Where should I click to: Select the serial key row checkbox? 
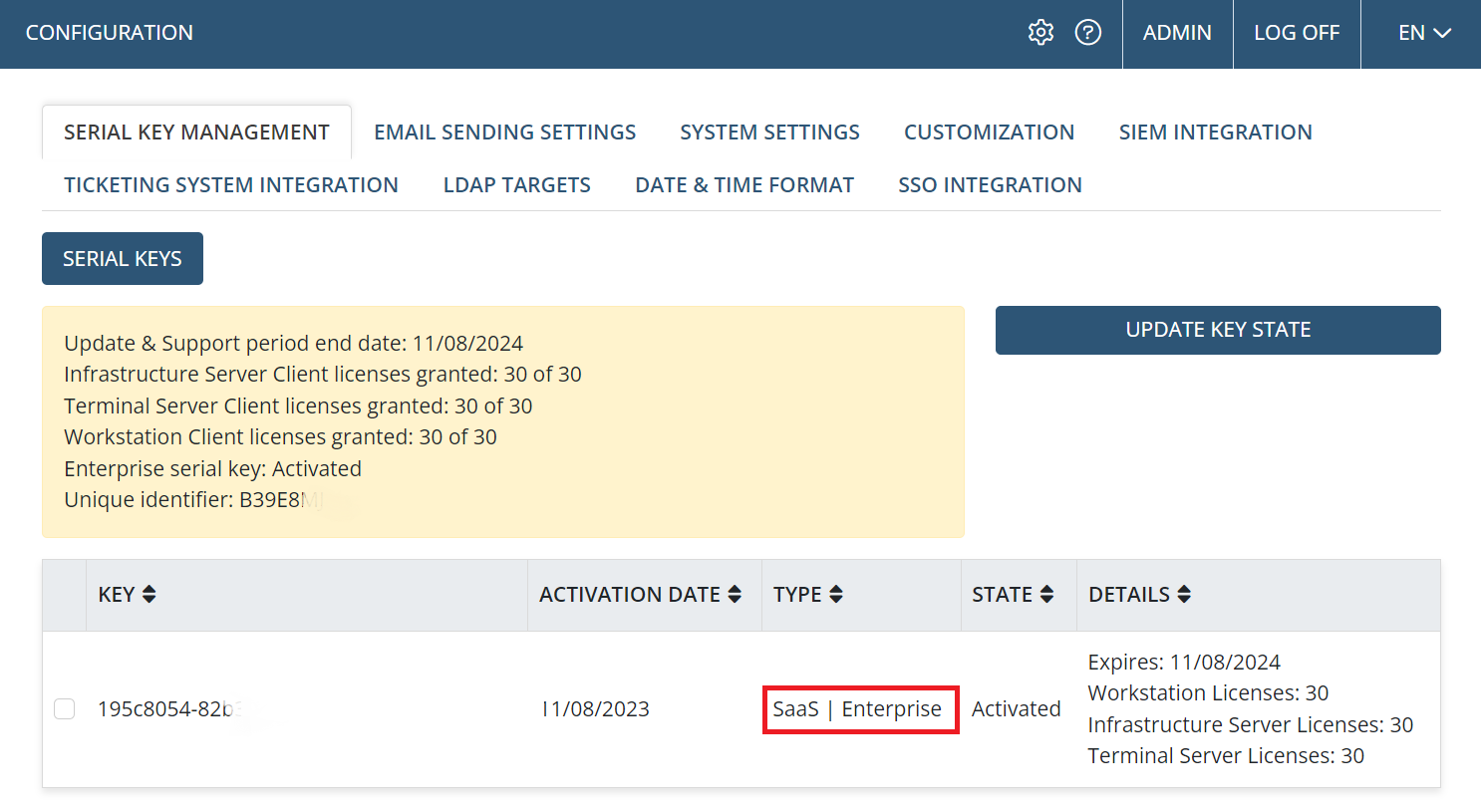(65, 708)
